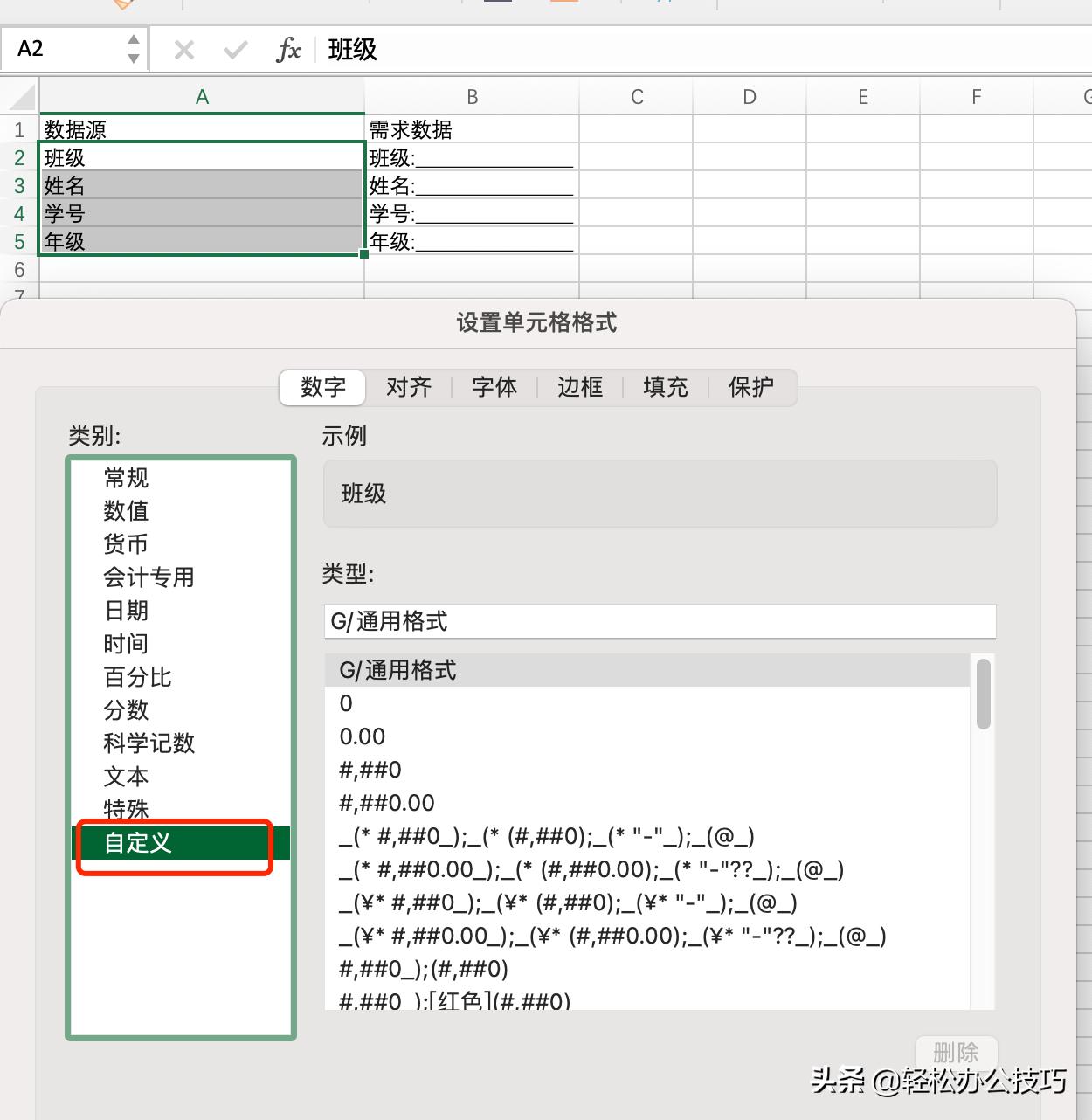Image resolution: width=1092 pixels, height=1120 pixels.
Task: Click the Name Box down arrow
Action: click(x=133, y=58)
